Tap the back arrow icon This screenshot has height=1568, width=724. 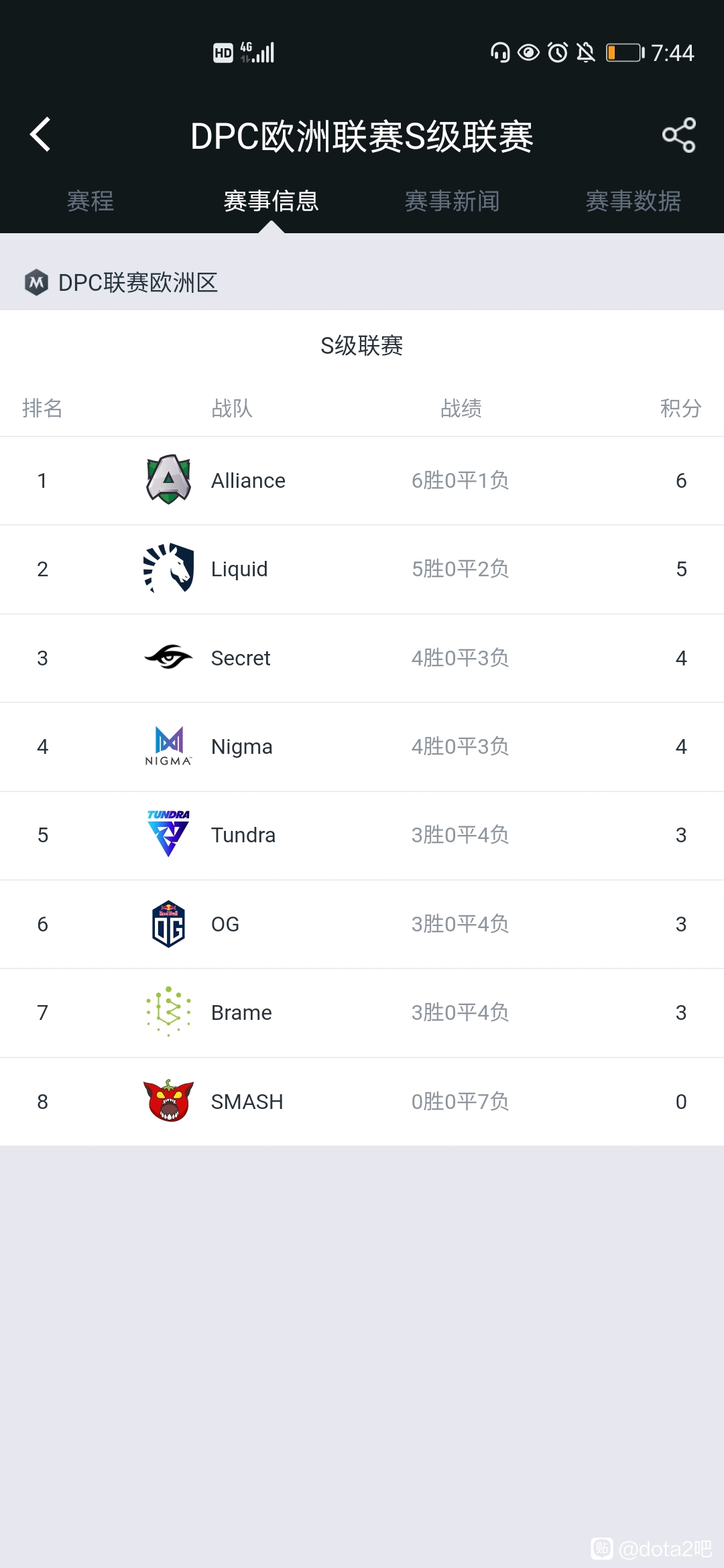click(x=40, y=135)
